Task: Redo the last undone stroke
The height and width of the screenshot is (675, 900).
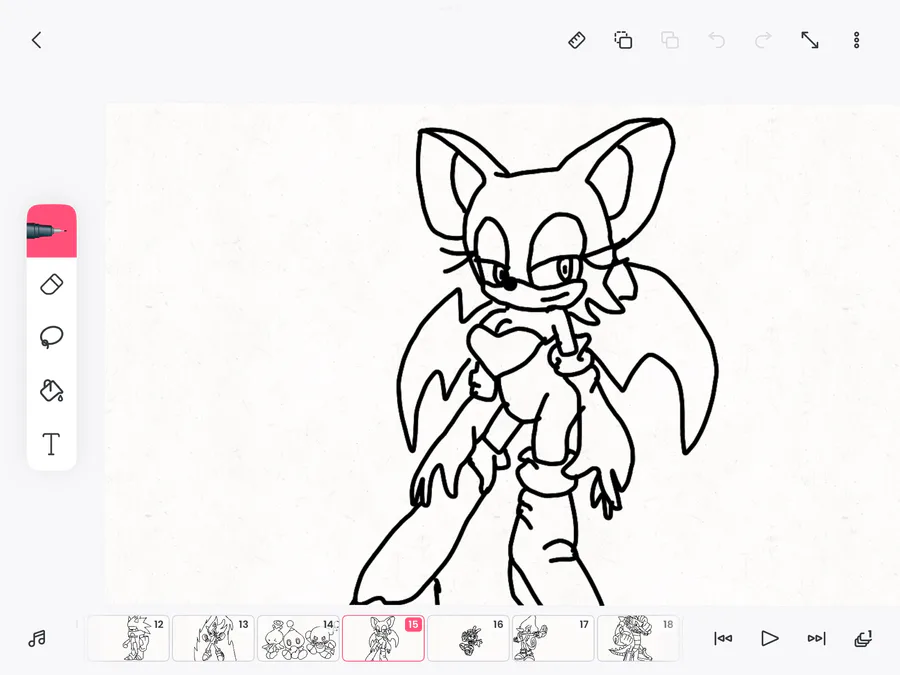Action: 763,40
